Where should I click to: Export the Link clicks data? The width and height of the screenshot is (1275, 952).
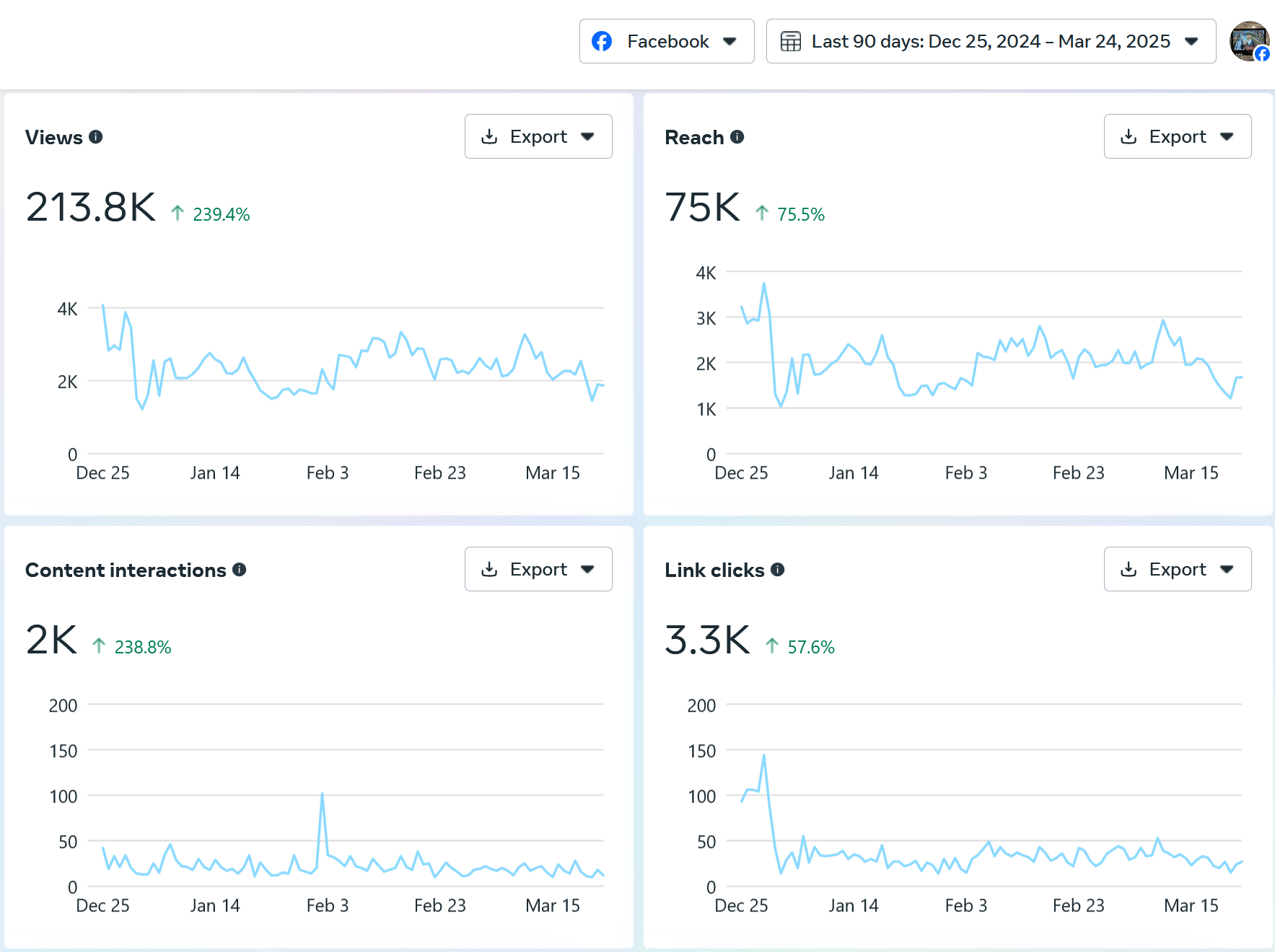pyautogui.click(x=1178, y=569)
